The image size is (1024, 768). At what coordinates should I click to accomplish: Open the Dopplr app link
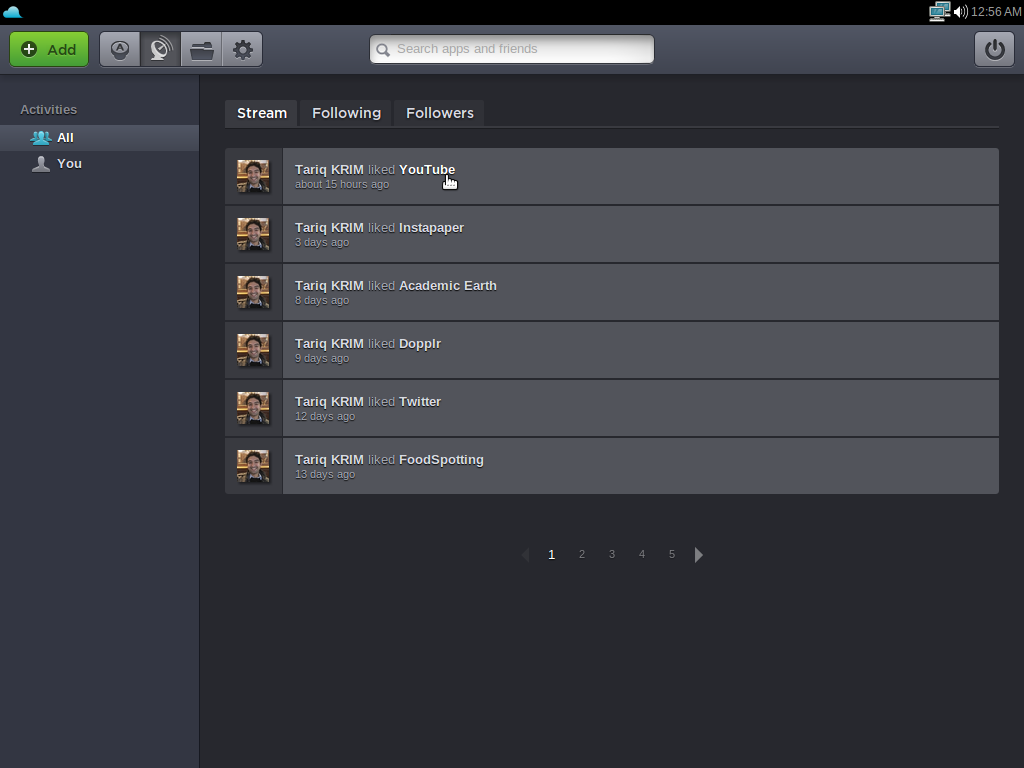point(420,344)
